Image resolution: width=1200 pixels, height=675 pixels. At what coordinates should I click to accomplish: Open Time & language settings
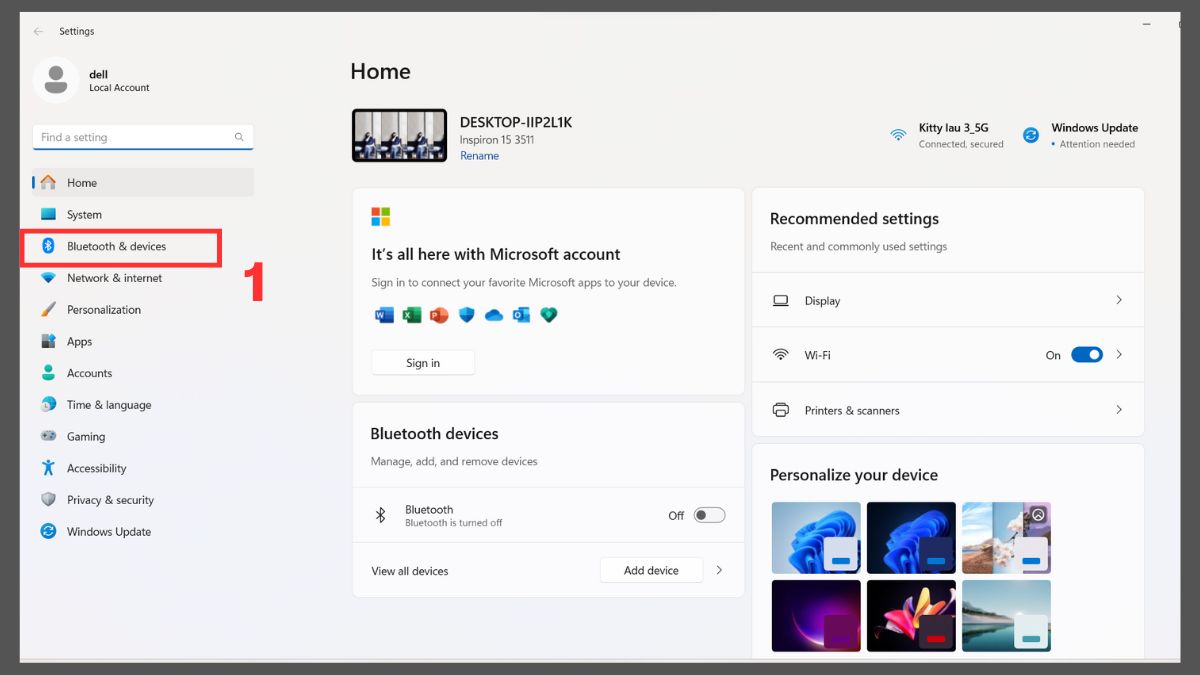[143, 405]
